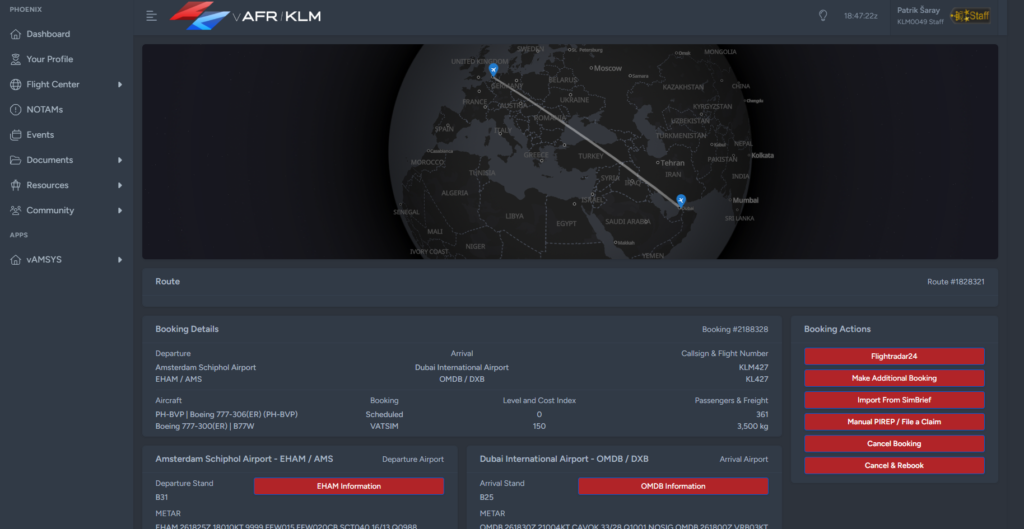Click the Cancel & Rebook button

pos(894,466)
